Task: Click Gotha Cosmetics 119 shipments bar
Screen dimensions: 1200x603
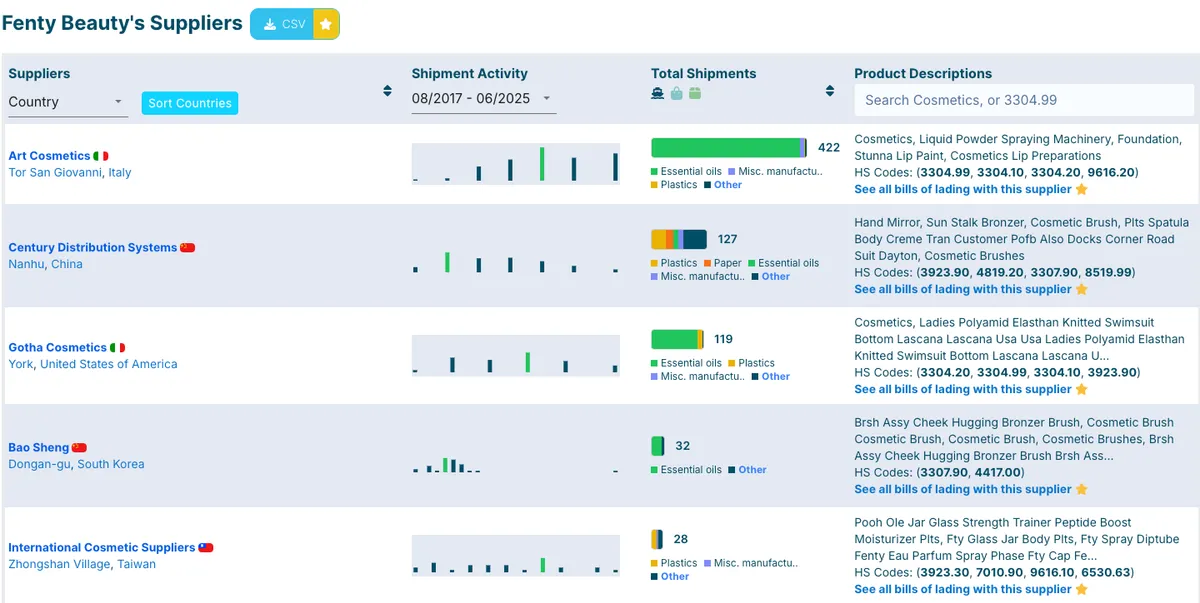Action: pyautogui.click(x=677, y=339)
